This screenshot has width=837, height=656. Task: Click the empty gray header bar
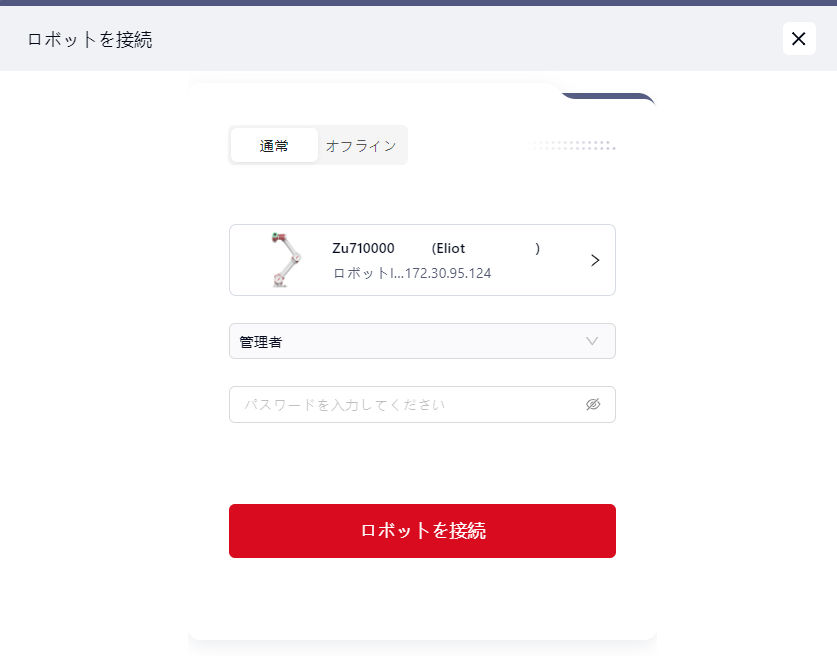point(450,40)
